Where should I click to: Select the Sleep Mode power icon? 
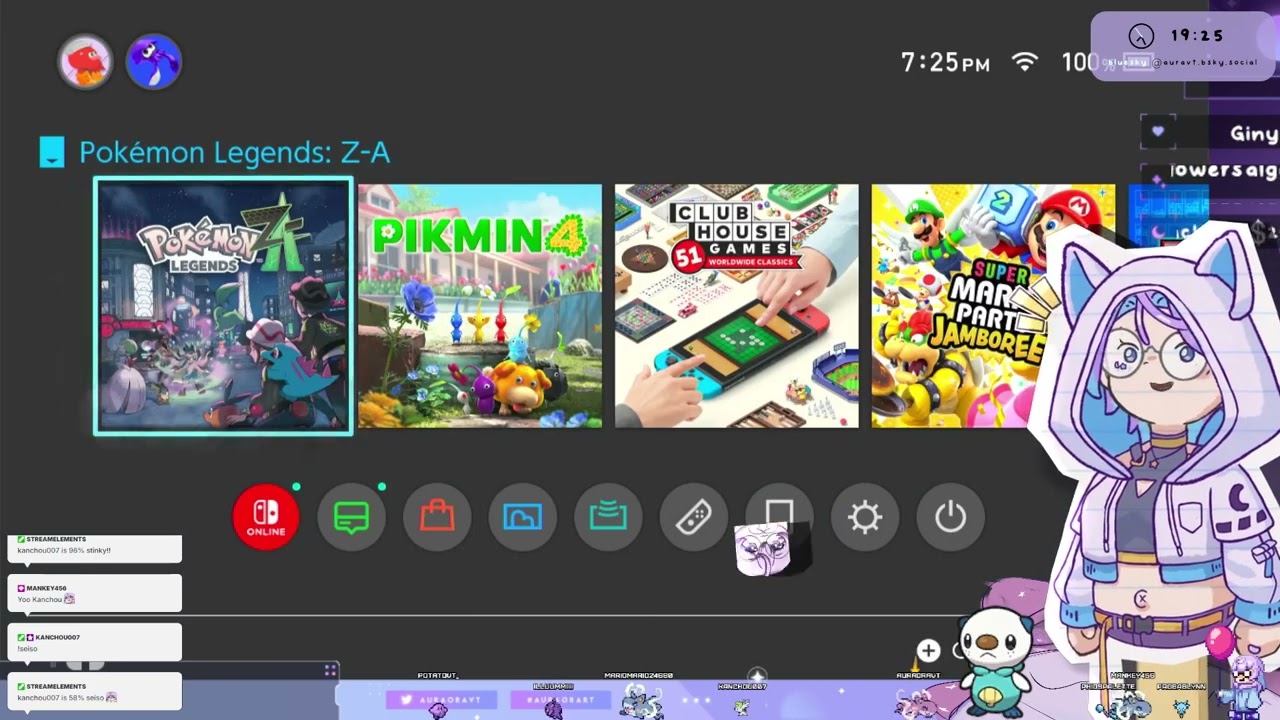click(950, 517)
